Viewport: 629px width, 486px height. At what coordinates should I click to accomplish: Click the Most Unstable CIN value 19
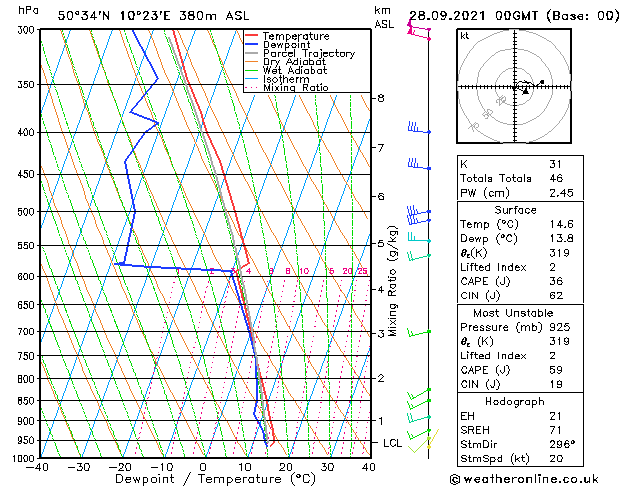pos(556,384)
